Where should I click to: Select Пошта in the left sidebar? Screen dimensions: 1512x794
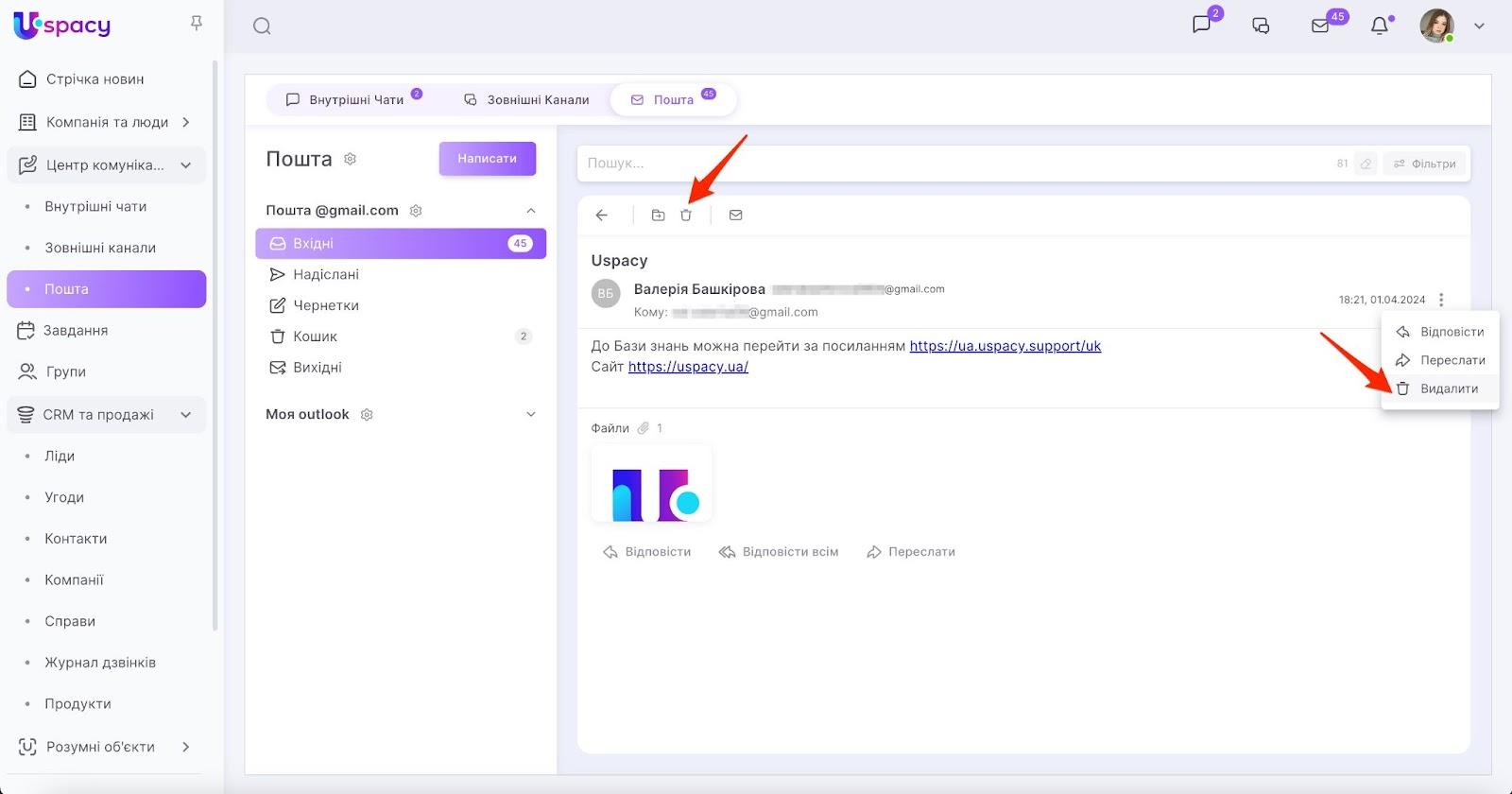(106, 289)
